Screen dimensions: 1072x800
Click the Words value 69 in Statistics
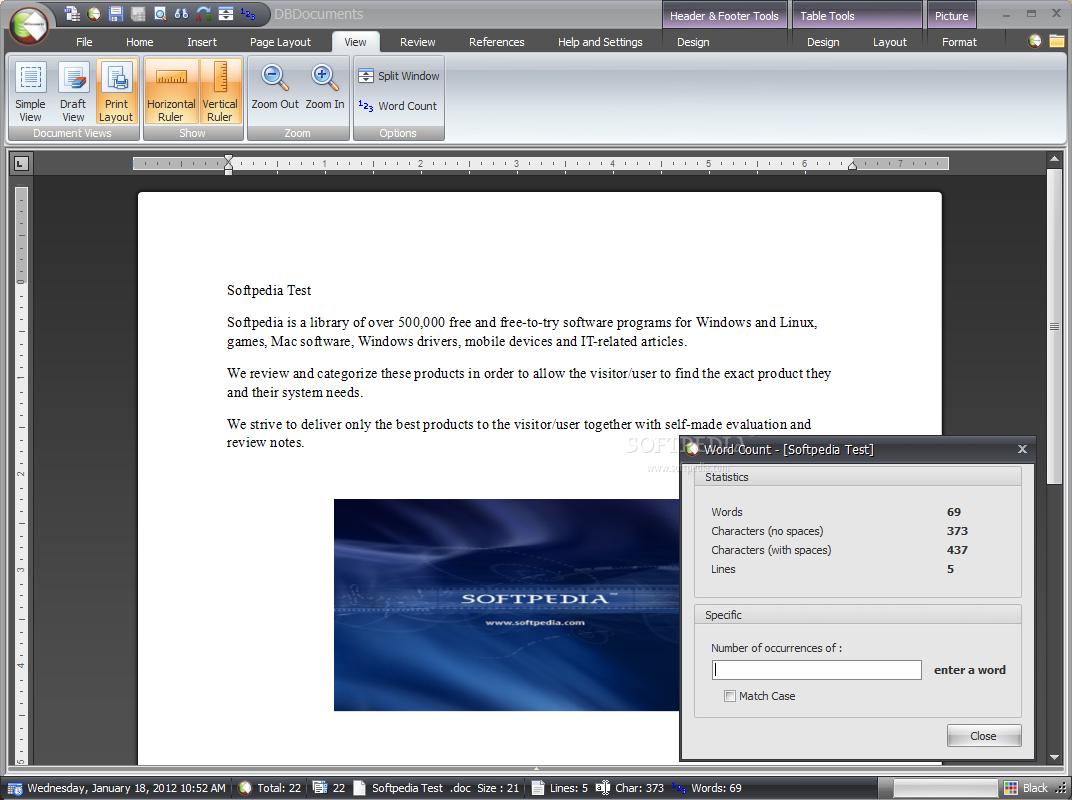point(954,512)
